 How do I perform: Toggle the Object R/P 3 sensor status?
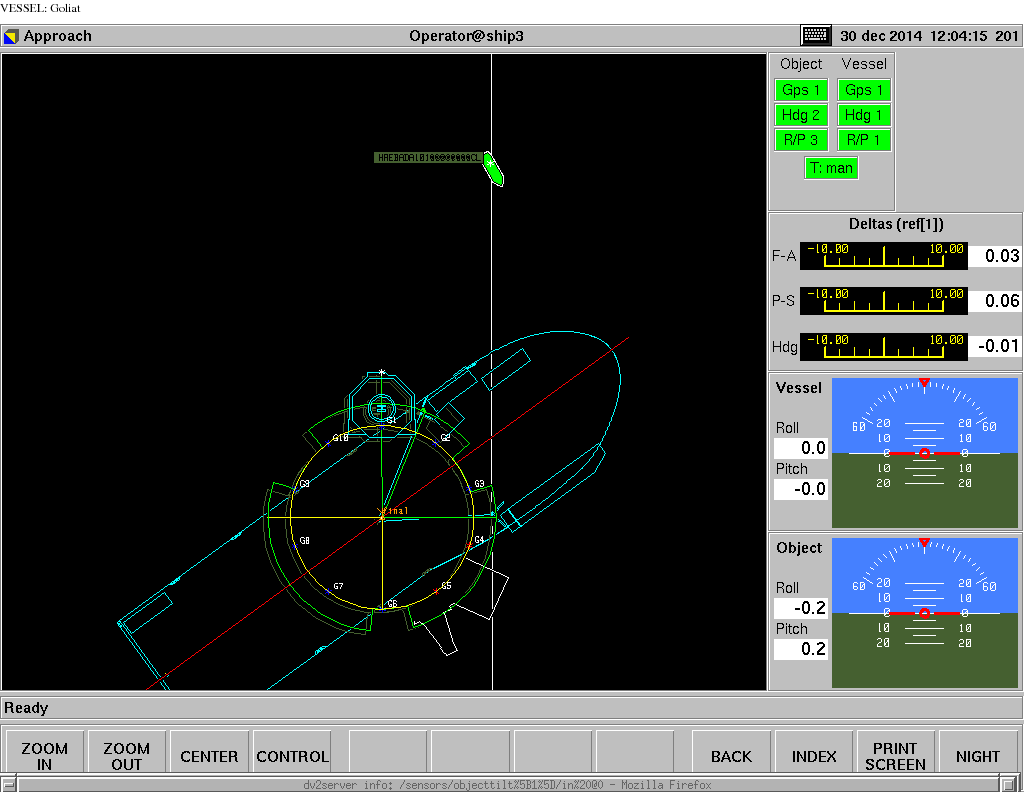[x=800, y=139]
